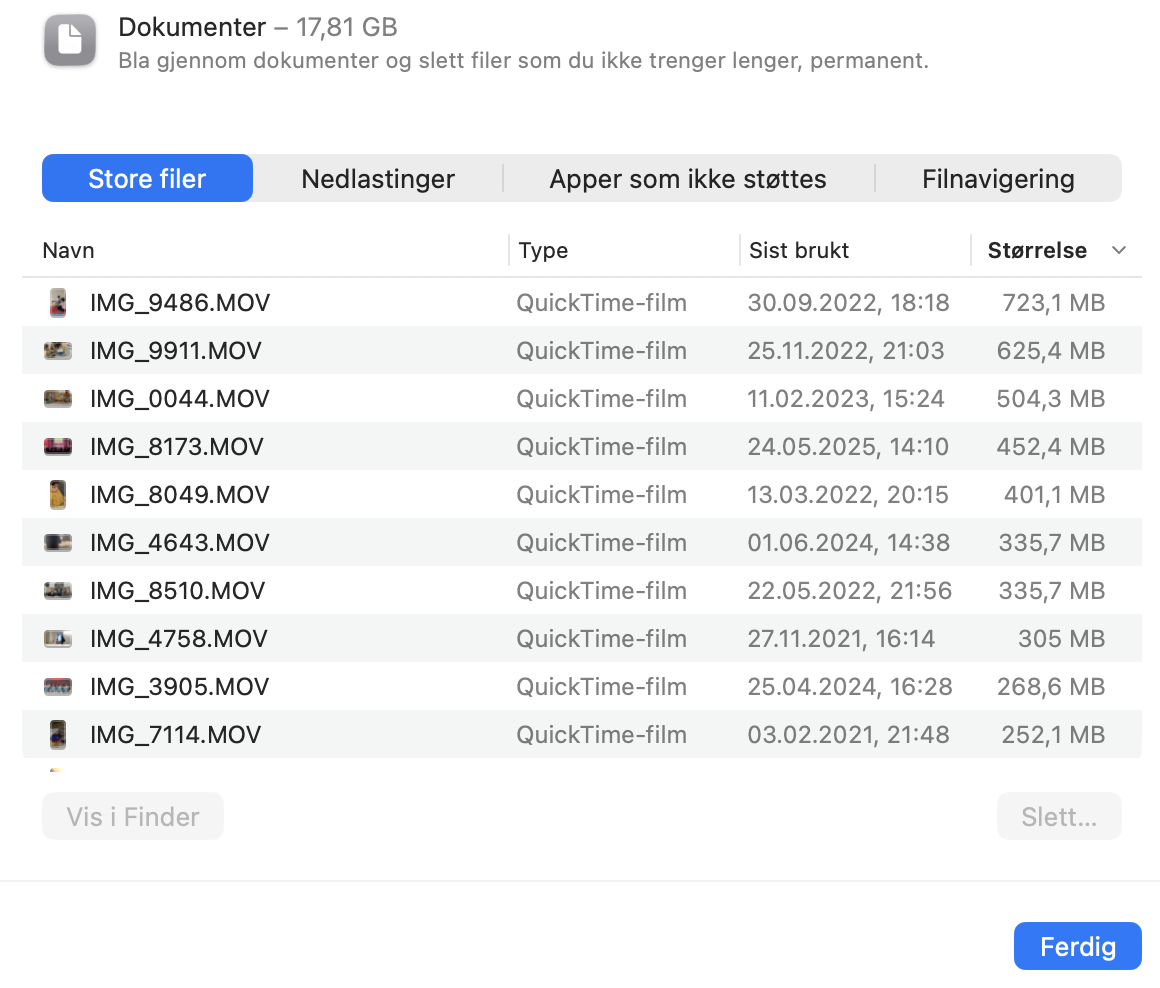Click the 305 MB size value
The image size is (1160, 988).
pos(1062,639)
